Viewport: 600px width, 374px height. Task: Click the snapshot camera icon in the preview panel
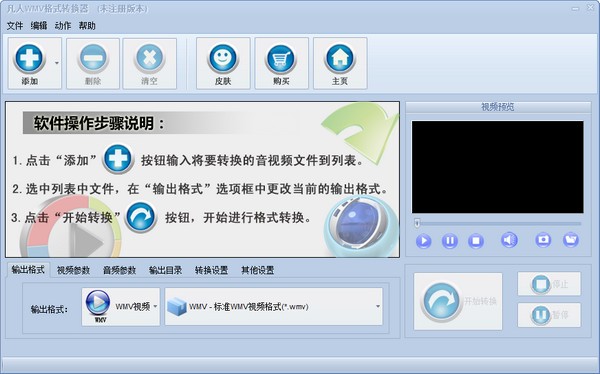point(543,240)
